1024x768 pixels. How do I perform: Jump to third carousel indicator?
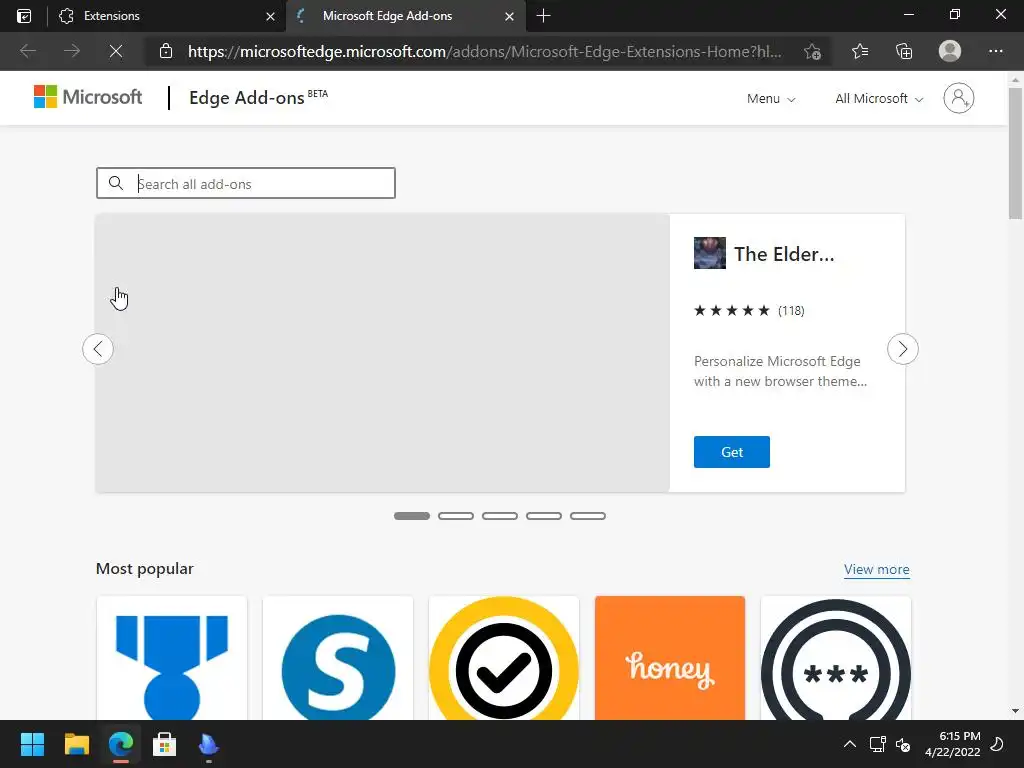pyautogui.click(x=500, y=516)
